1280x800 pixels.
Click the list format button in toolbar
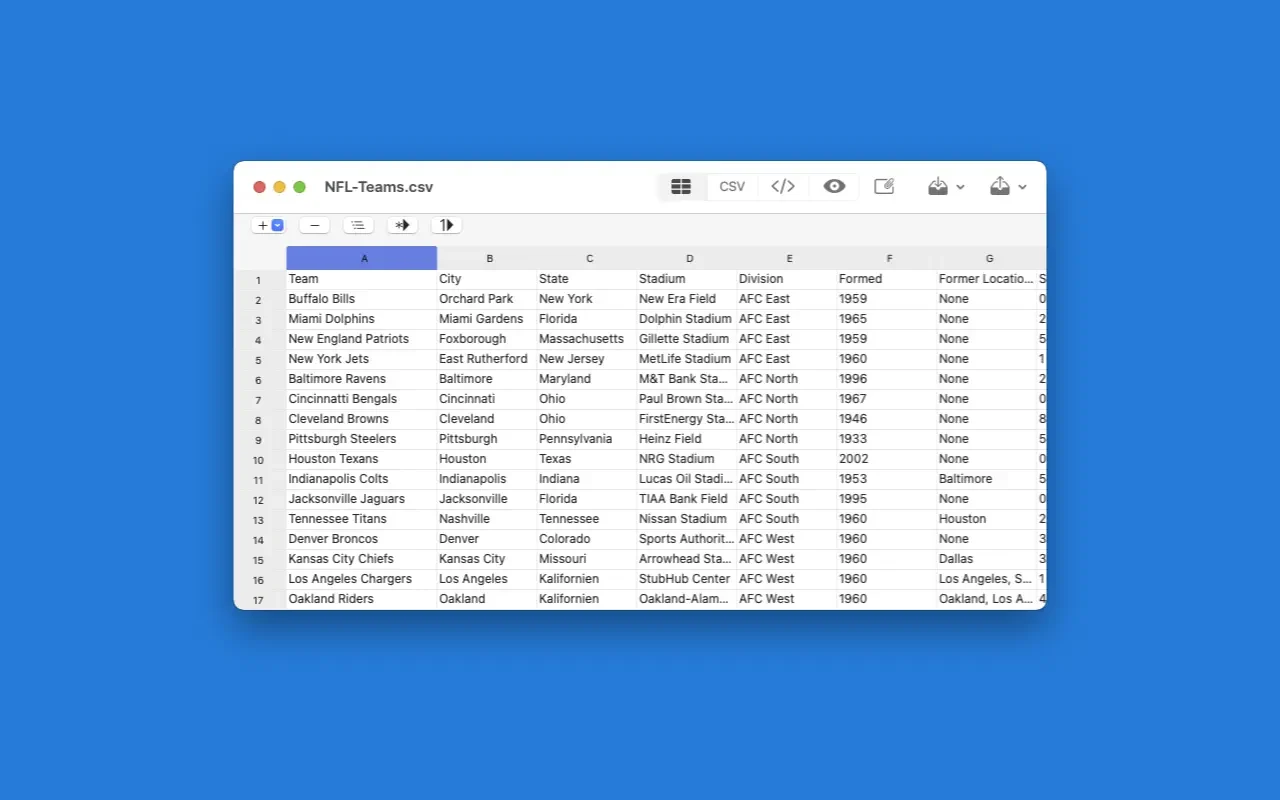tap(358, 226)
